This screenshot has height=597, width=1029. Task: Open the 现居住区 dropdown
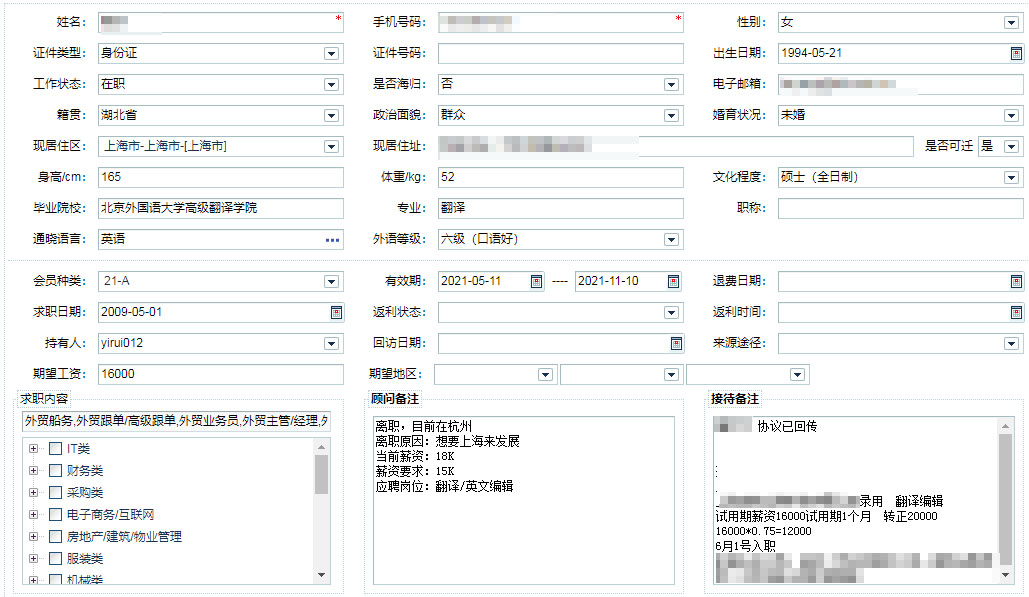point(331,146)
